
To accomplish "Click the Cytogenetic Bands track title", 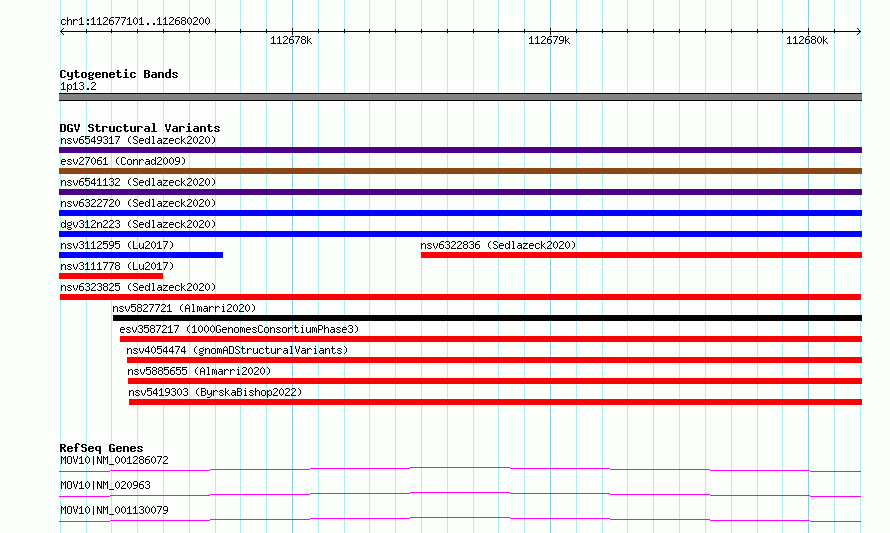I will coord(119,74).
